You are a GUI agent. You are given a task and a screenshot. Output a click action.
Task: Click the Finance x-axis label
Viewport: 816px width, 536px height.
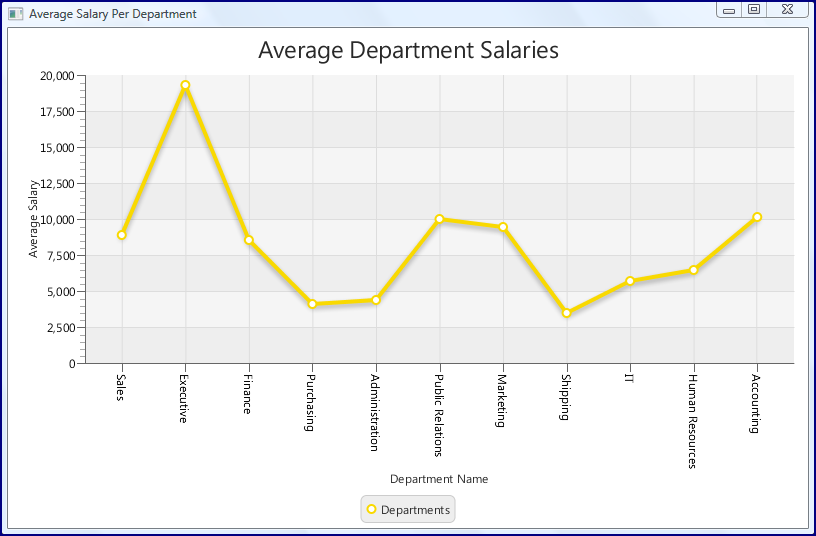click(x=247, y=394)
